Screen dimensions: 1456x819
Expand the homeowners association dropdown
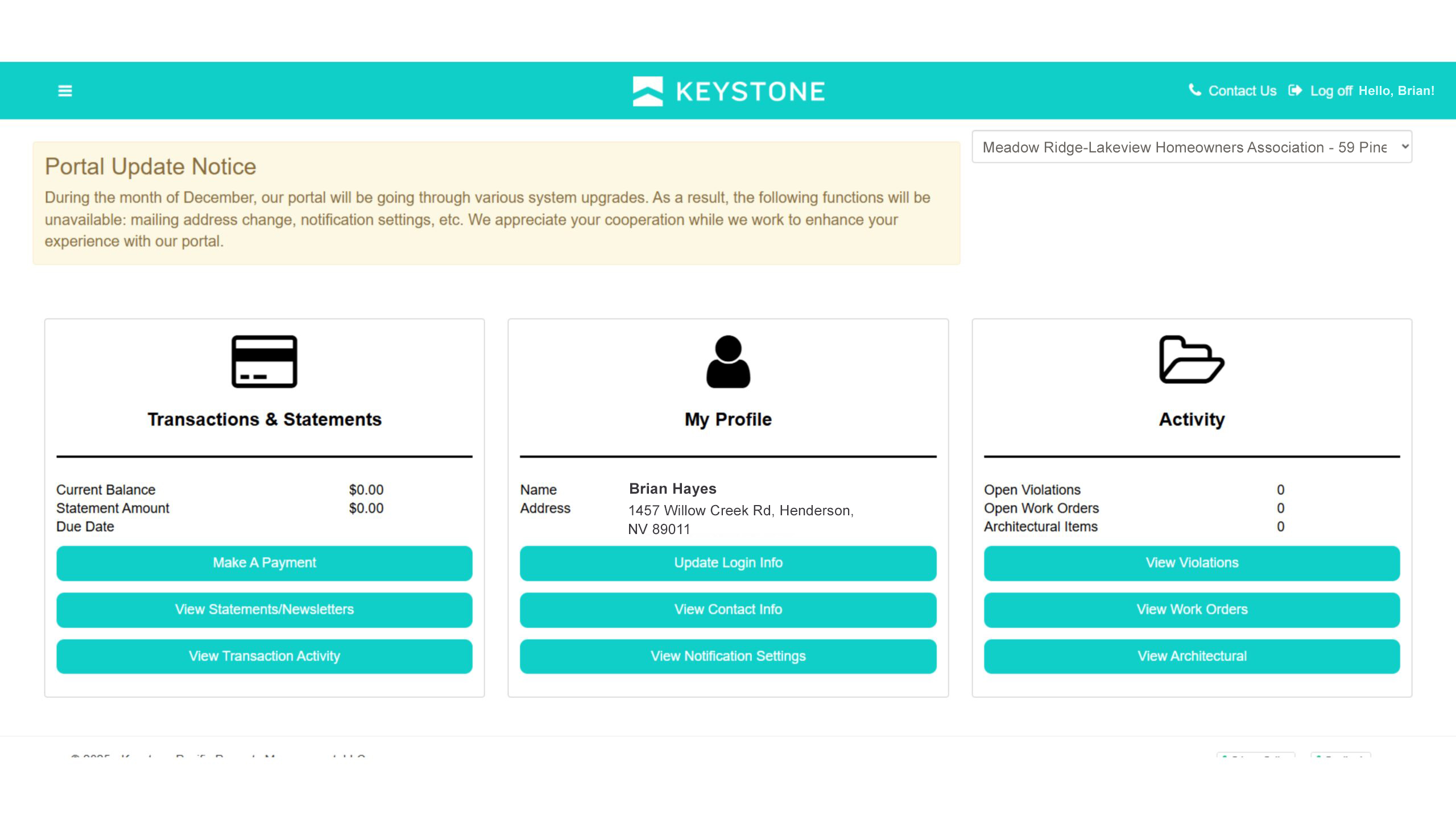tap(1192, 147)
